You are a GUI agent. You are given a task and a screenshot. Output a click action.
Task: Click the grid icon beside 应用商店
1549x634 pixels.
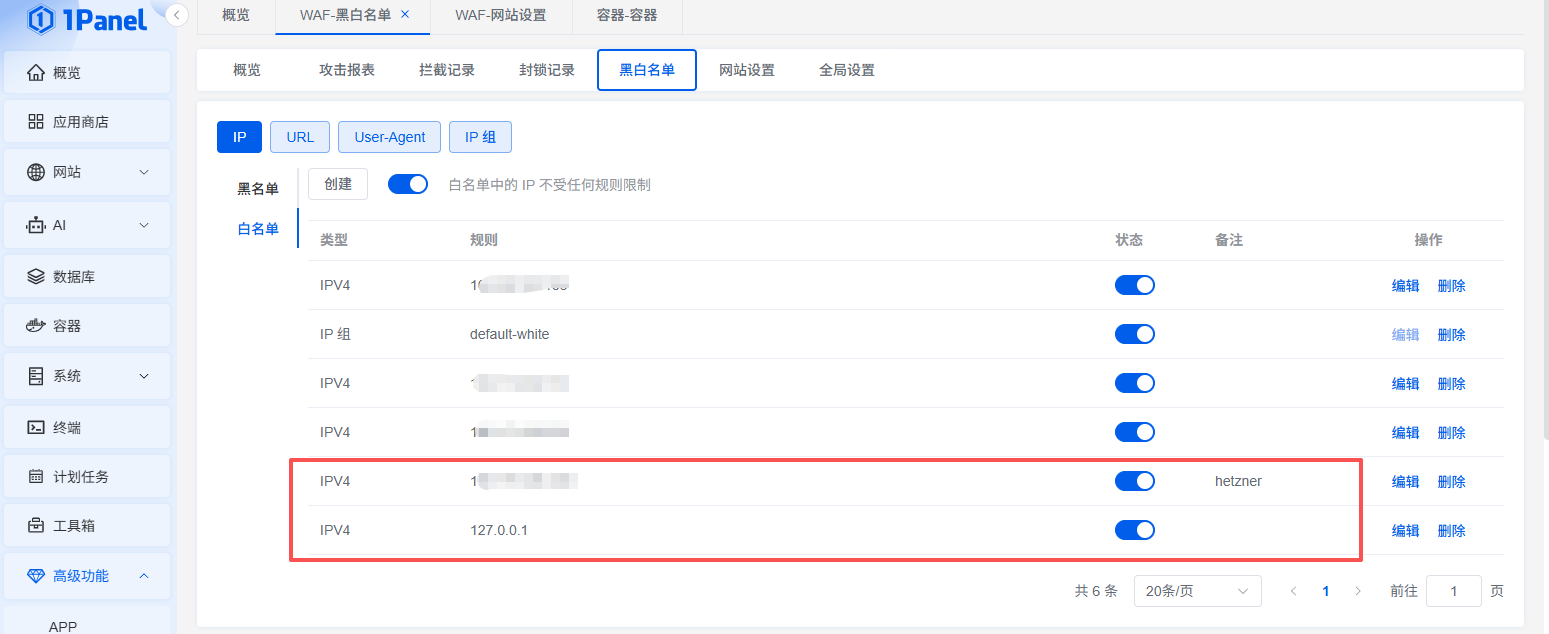coord(36,122)
